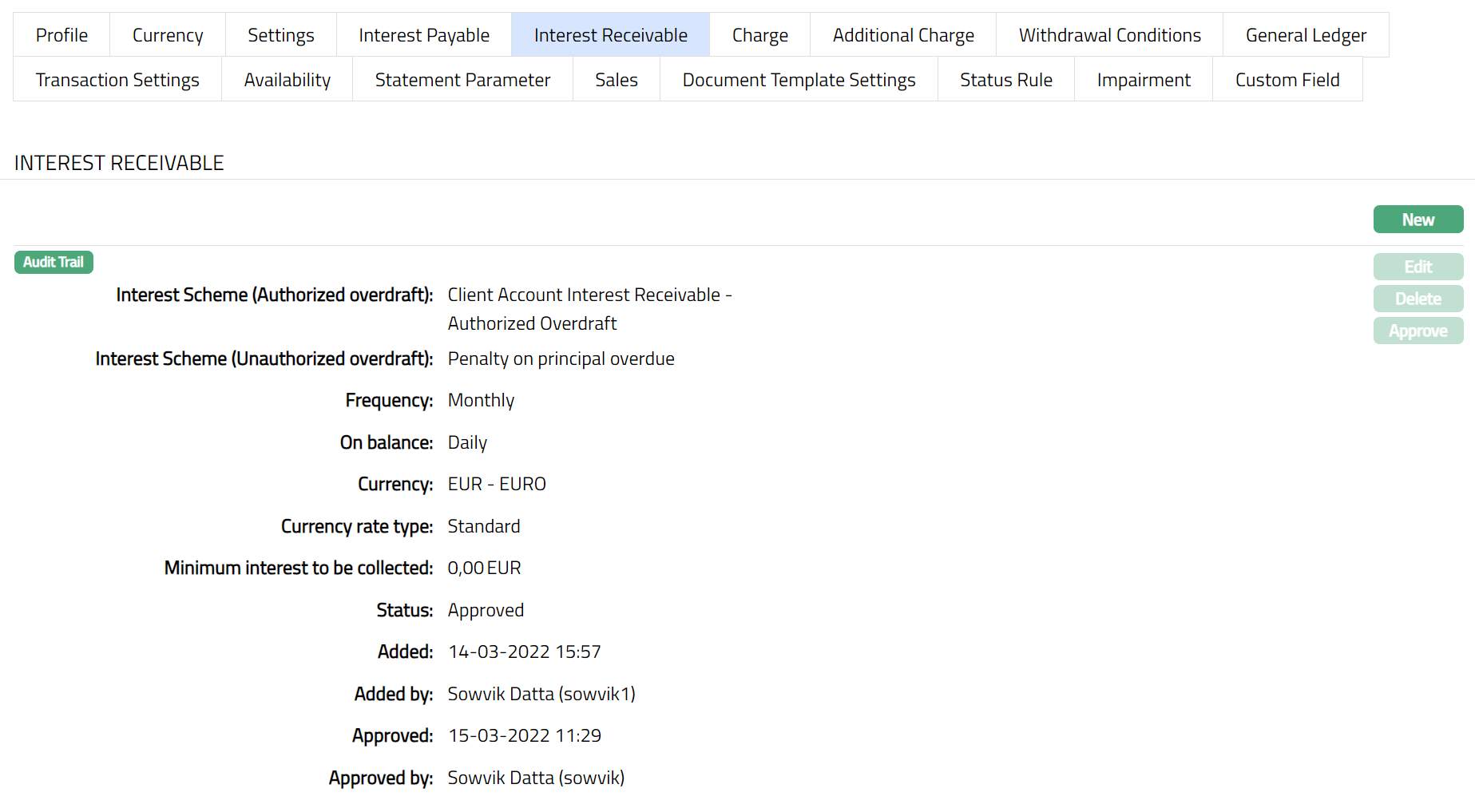The image size is (1475, 812).
Task: Select the Impairment tab
Action: pos(1143,80)
